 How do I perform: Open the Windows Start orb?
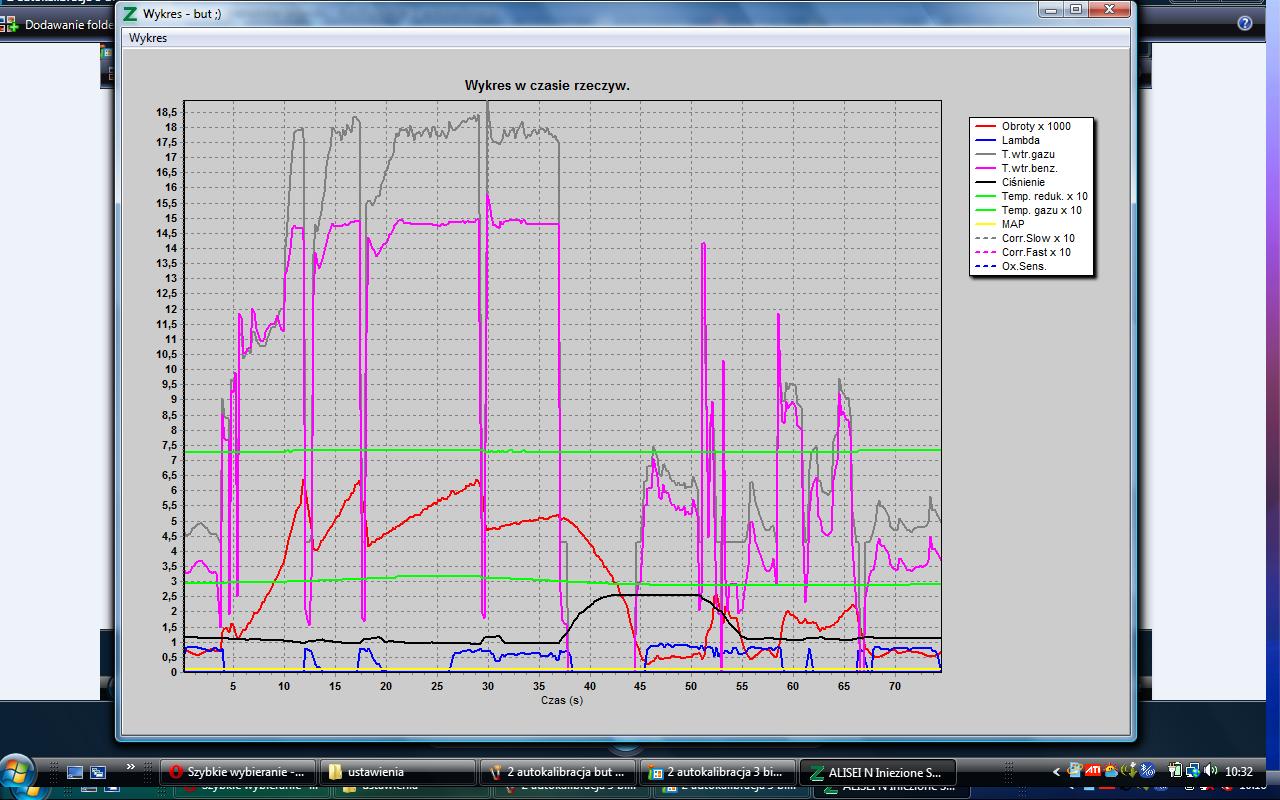click(20, 775)
